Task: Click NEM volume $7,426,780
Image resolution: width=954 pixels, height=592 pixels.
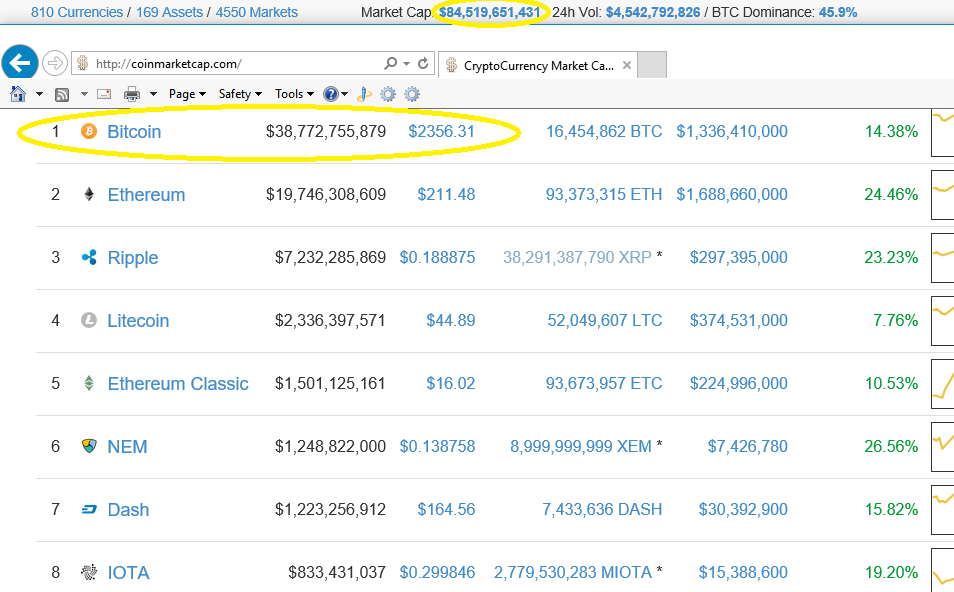Action: click(748, 447)
